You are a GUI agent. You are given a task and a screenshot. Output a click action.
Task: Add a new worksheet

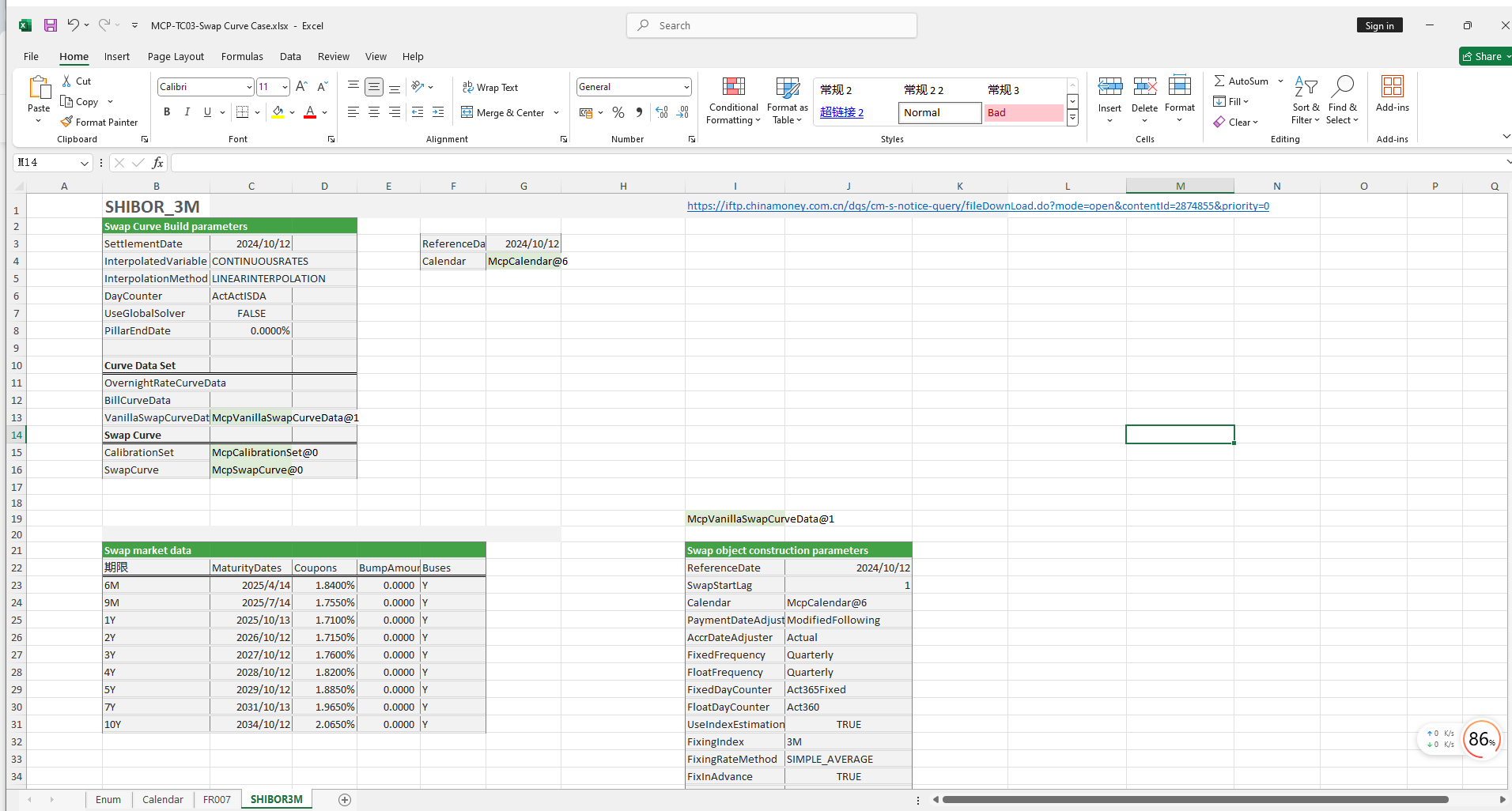tap(345, 800)
